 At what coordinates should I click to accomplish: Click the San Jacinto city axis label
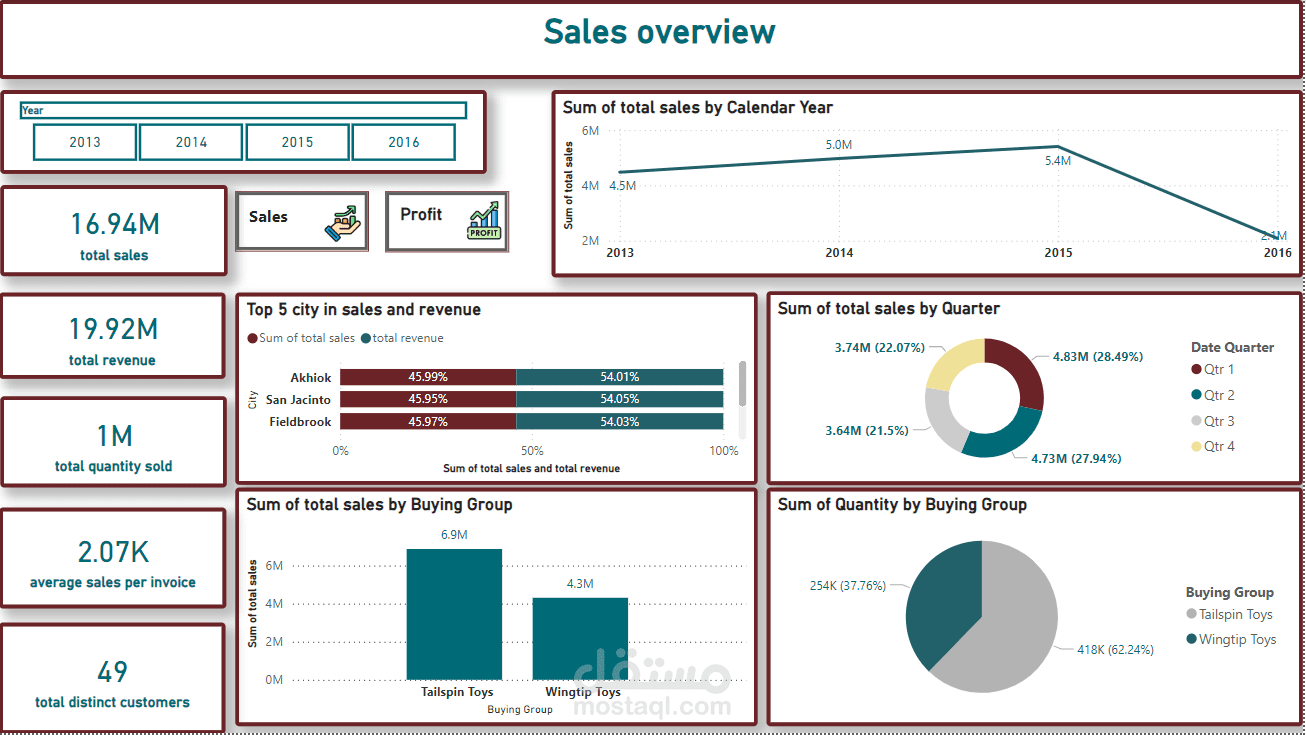[298, 400]
